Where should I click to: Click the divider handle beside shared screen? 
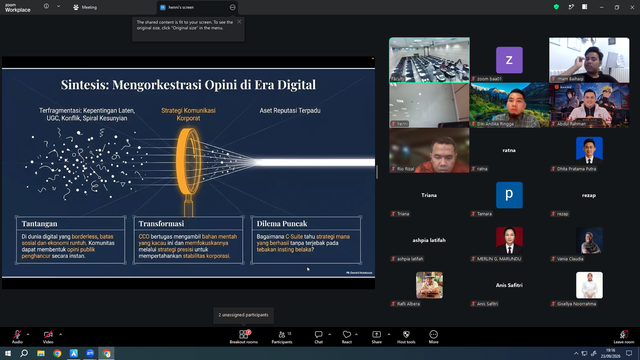click(x=377, y=172)
